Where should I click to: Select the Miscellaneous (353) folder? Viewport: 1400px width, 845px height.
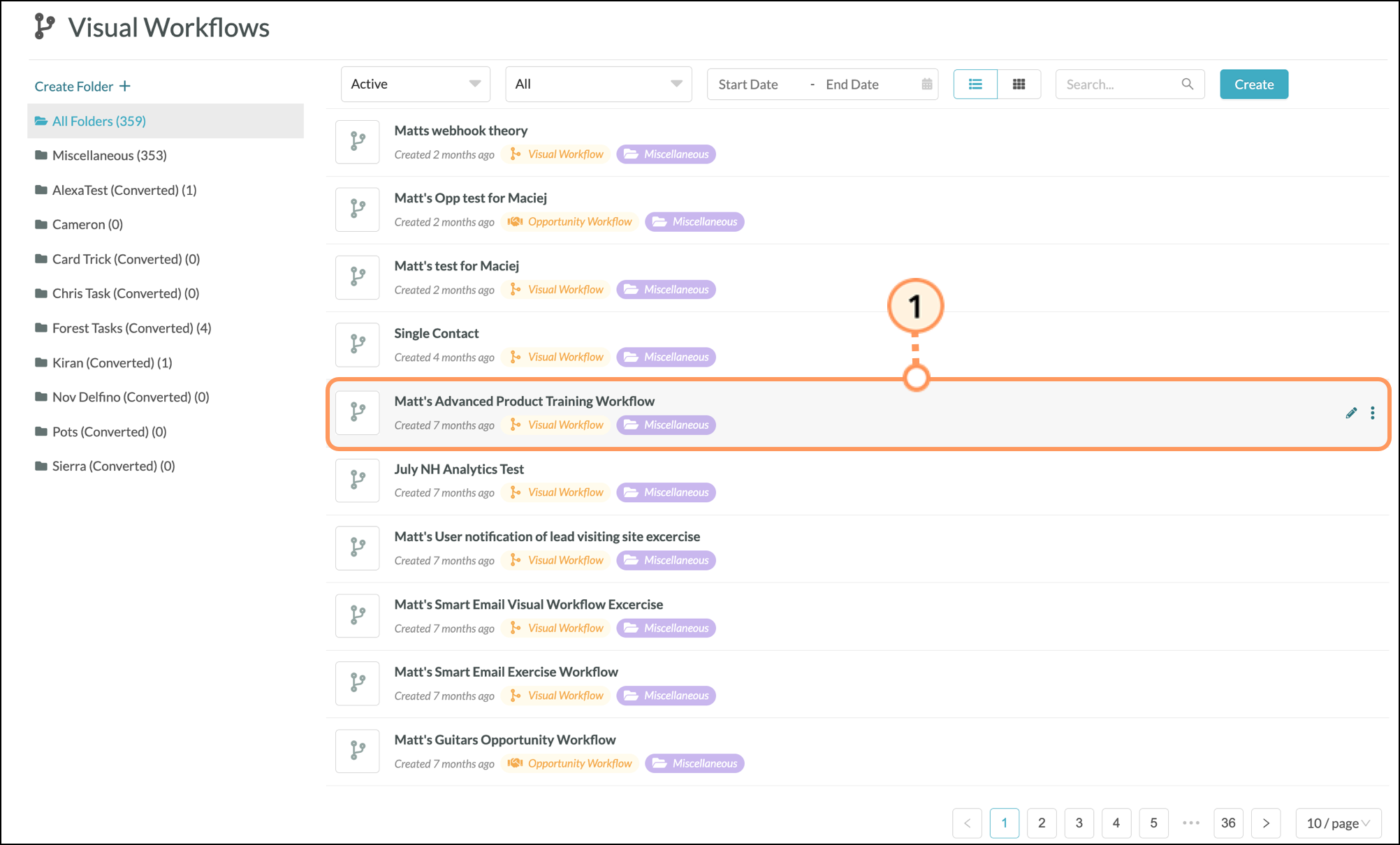[x=109, y=155]
